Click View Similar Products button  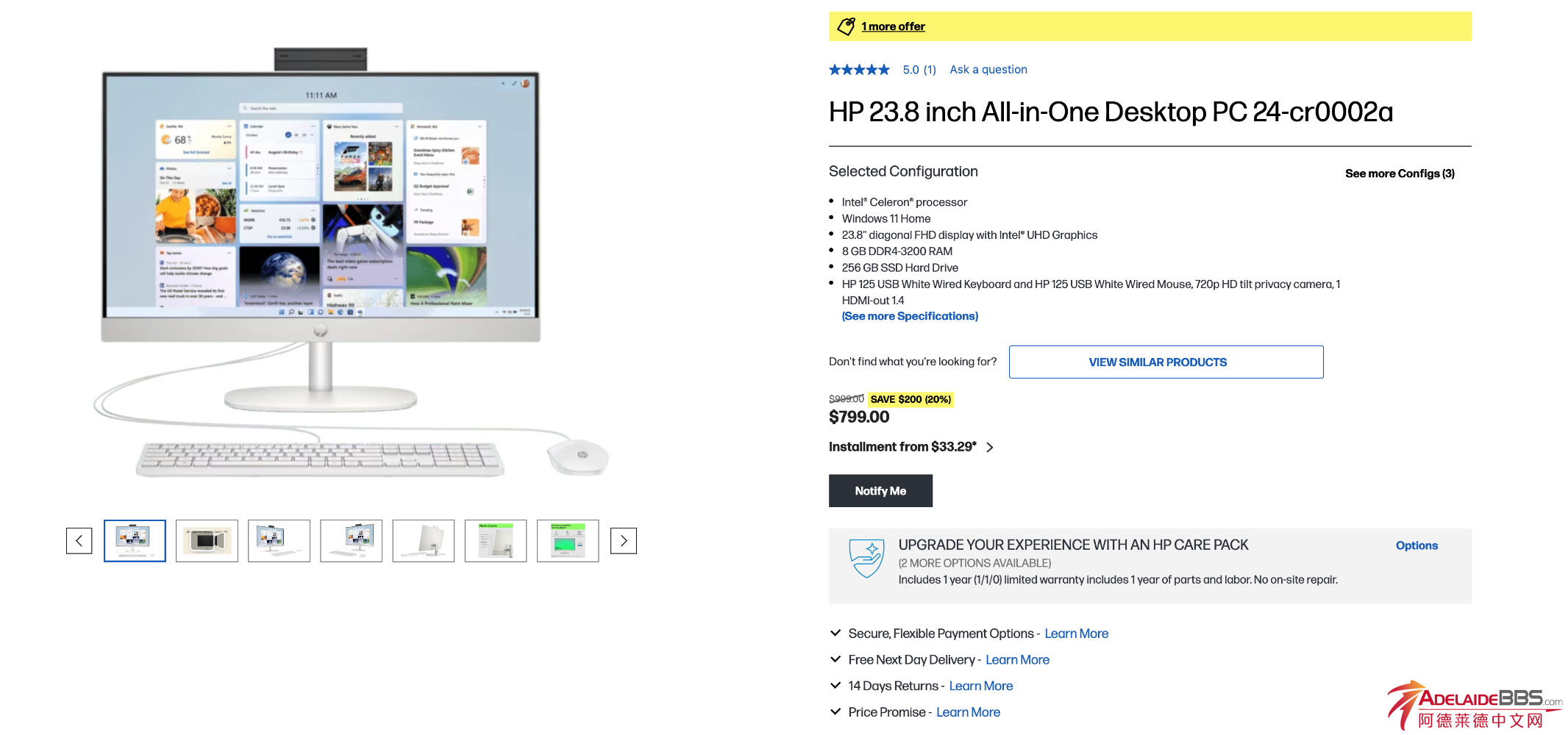tap(1166, 362)
